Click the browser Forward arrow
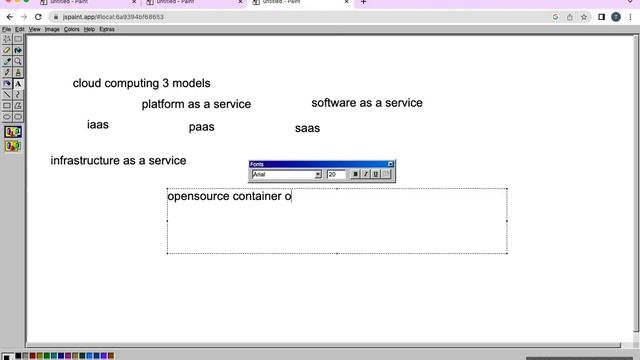Image resolution: width=640 pixels, height=360 pixels. tap(24, 17)
